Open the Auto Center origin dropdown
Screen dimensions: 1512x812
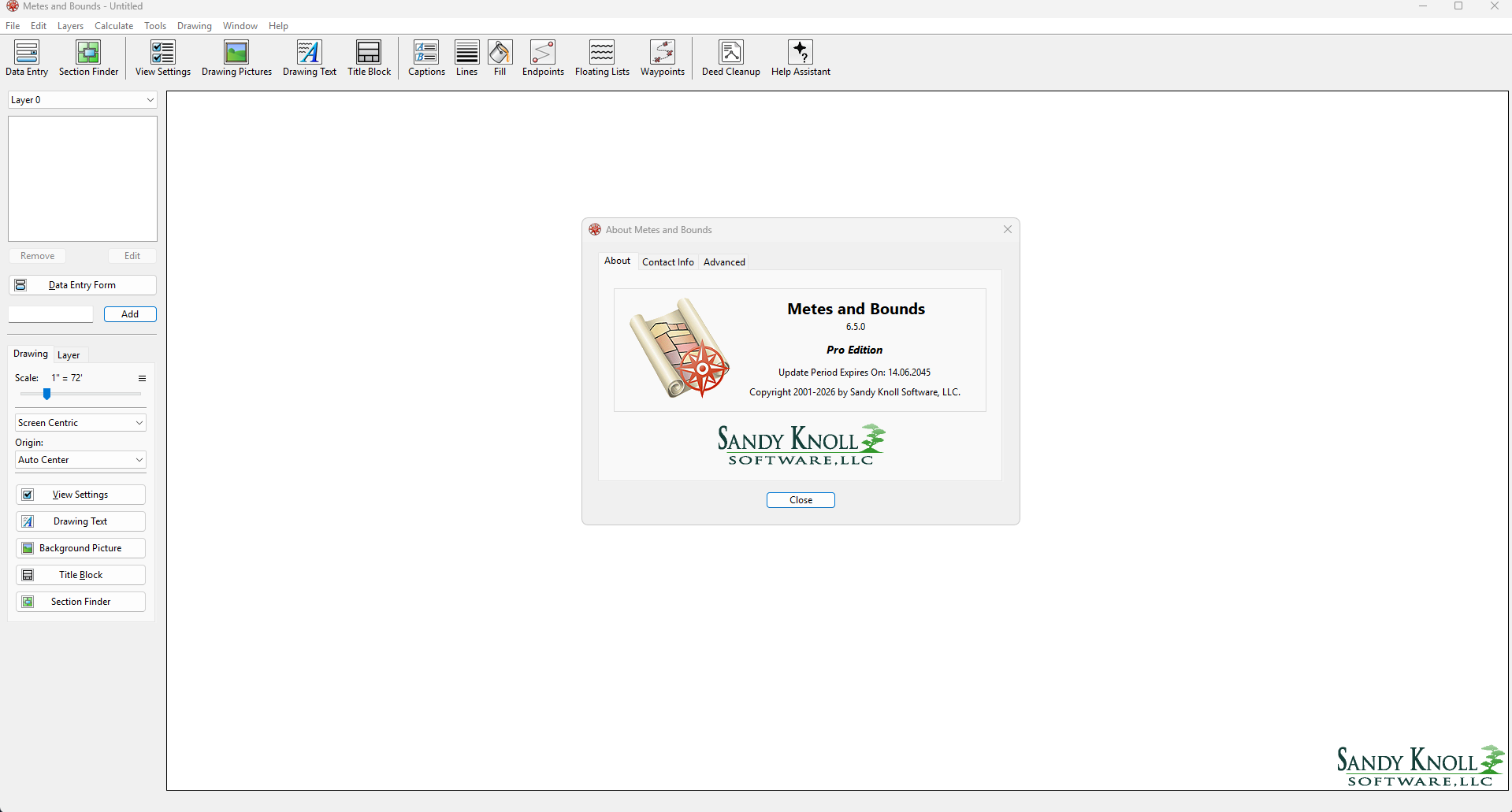[x=80, y=460]
